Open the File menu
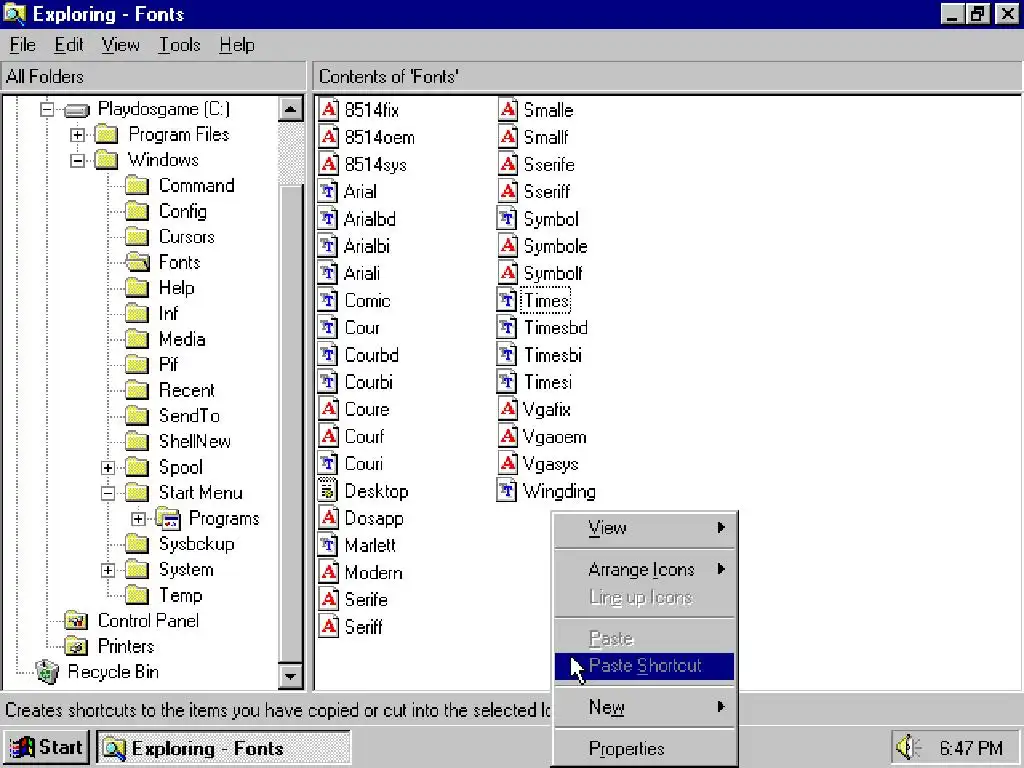This screenshot has height=768, width=1024. (22, 45)
